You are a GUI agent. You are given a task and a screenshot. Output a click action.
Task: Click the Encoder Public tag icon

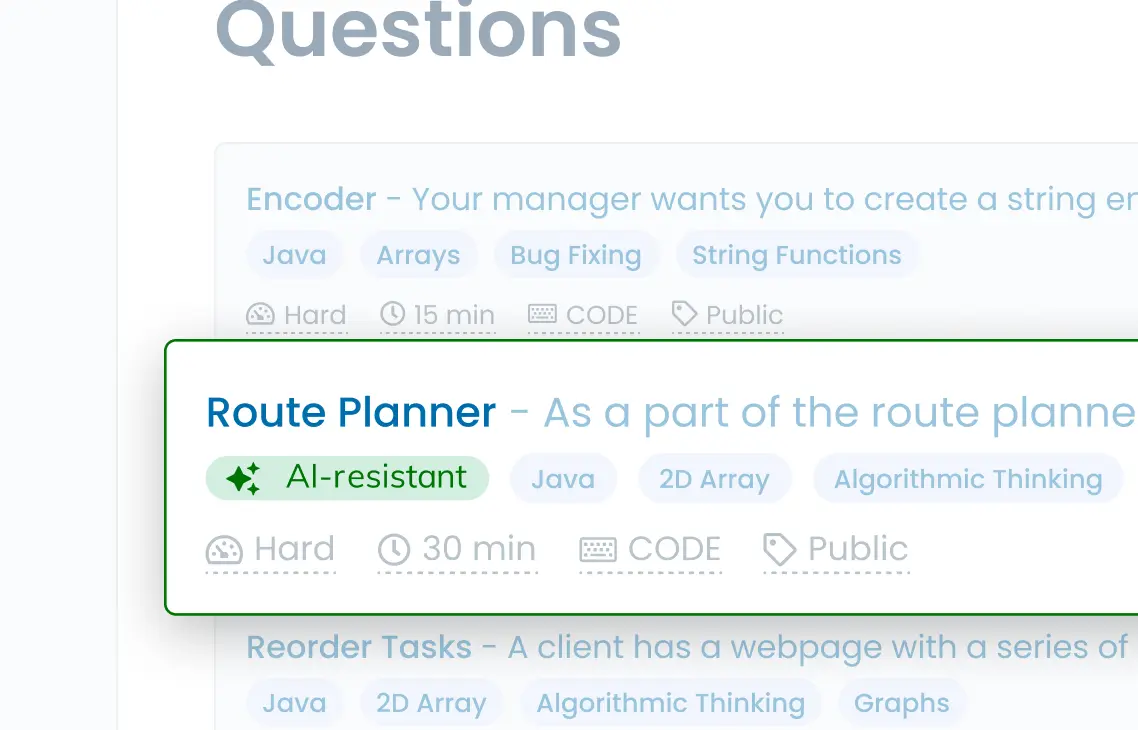684,315
